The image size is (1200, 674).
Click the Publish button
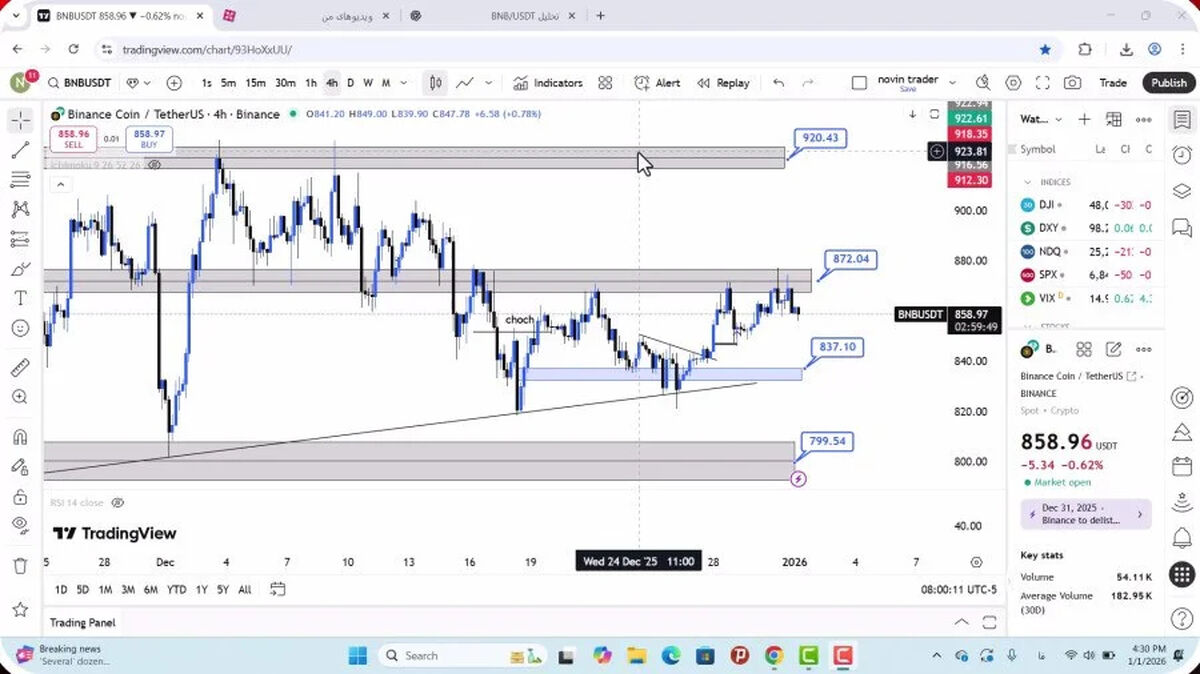[x=1168, y=83]
